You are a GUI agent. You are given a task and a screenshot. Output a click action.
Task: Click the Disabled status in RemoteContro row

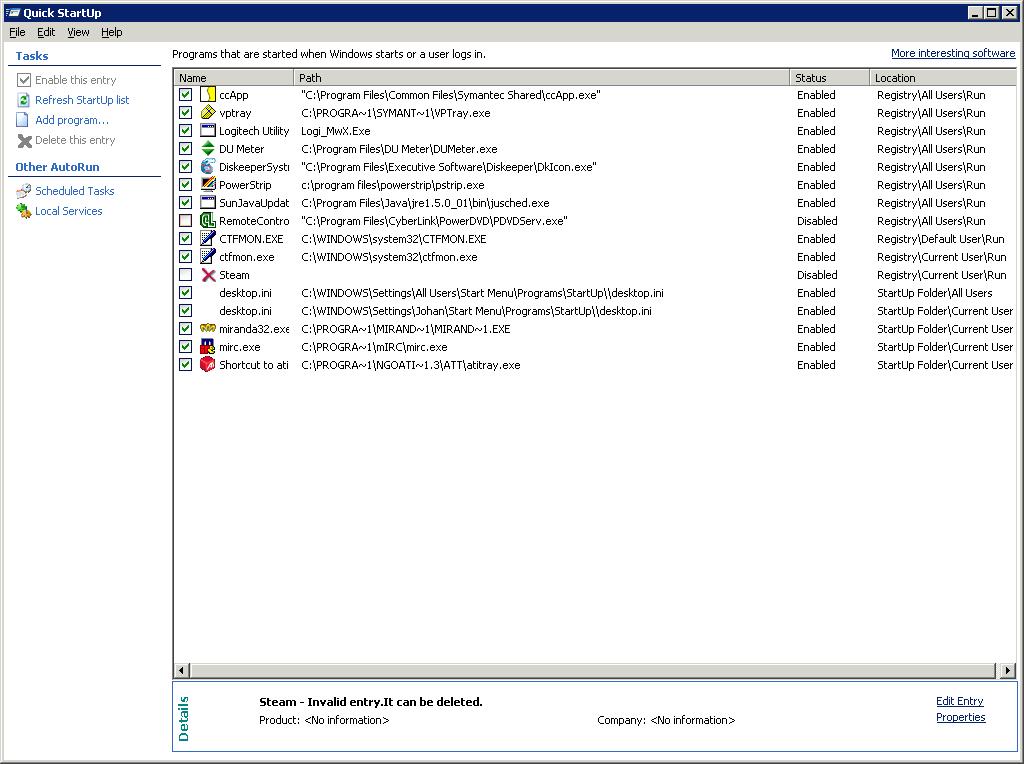pyautogui.click(x=817, y=221)
